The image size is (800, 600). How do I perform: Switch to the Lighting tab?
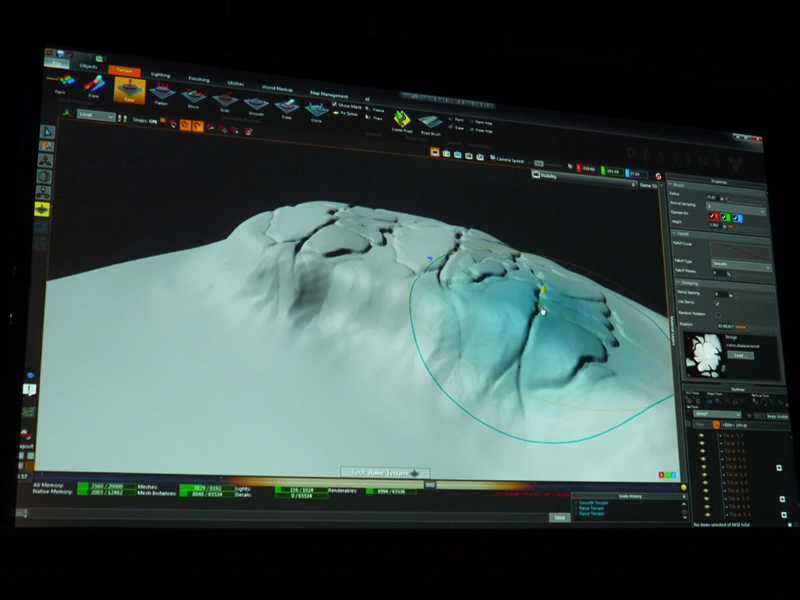click(x=160, y=74)
